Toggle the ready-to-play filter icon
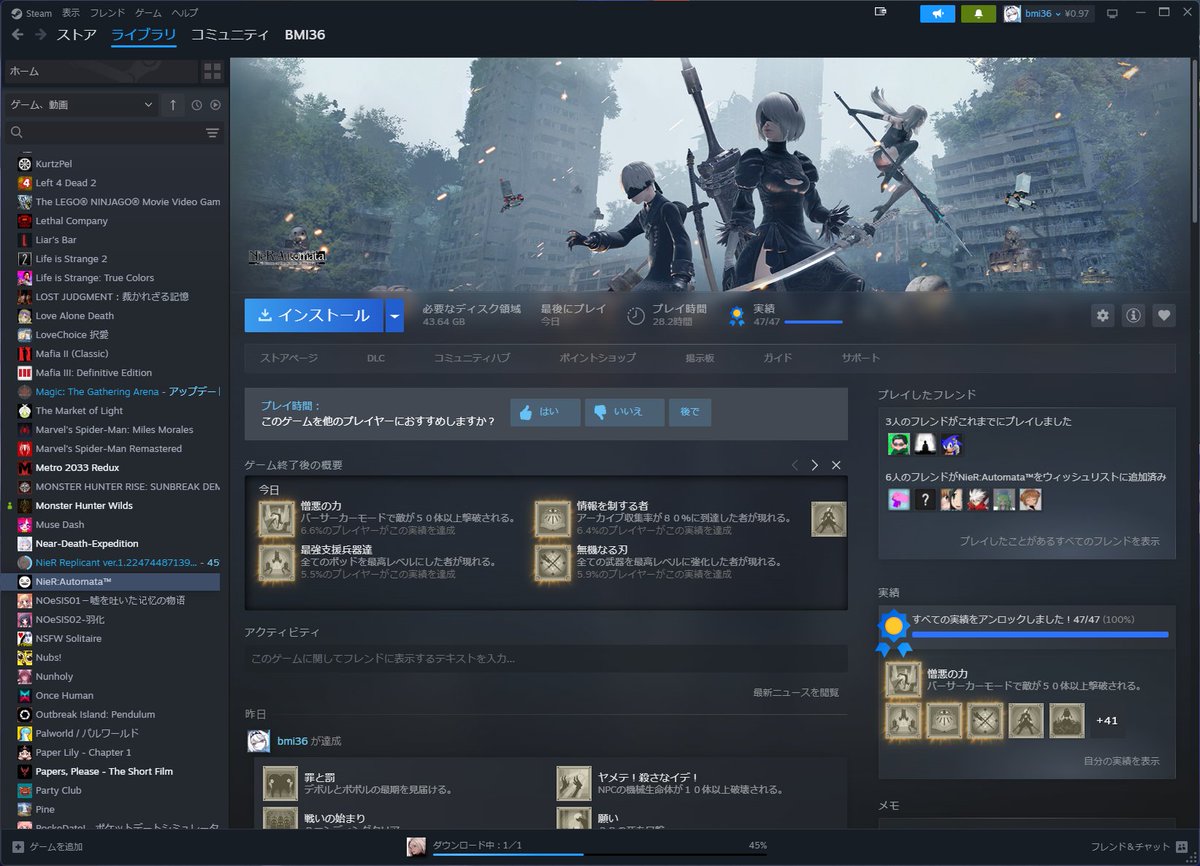Image resolution: width=1200 pixels, height=866 pixels. tap(215, 105)
